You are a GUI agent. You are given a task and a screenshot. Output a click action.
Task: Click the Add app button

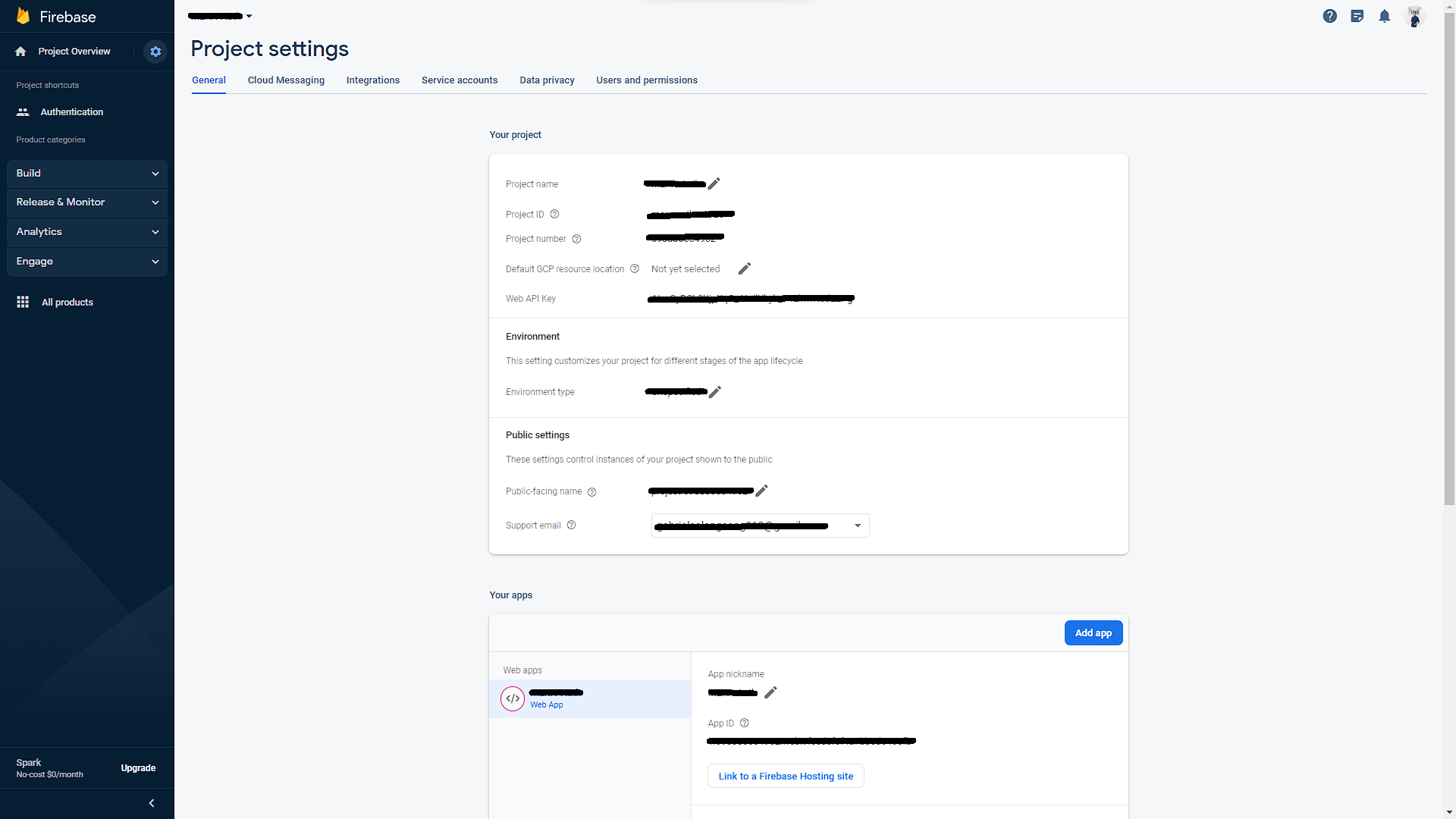[1093, 633]
